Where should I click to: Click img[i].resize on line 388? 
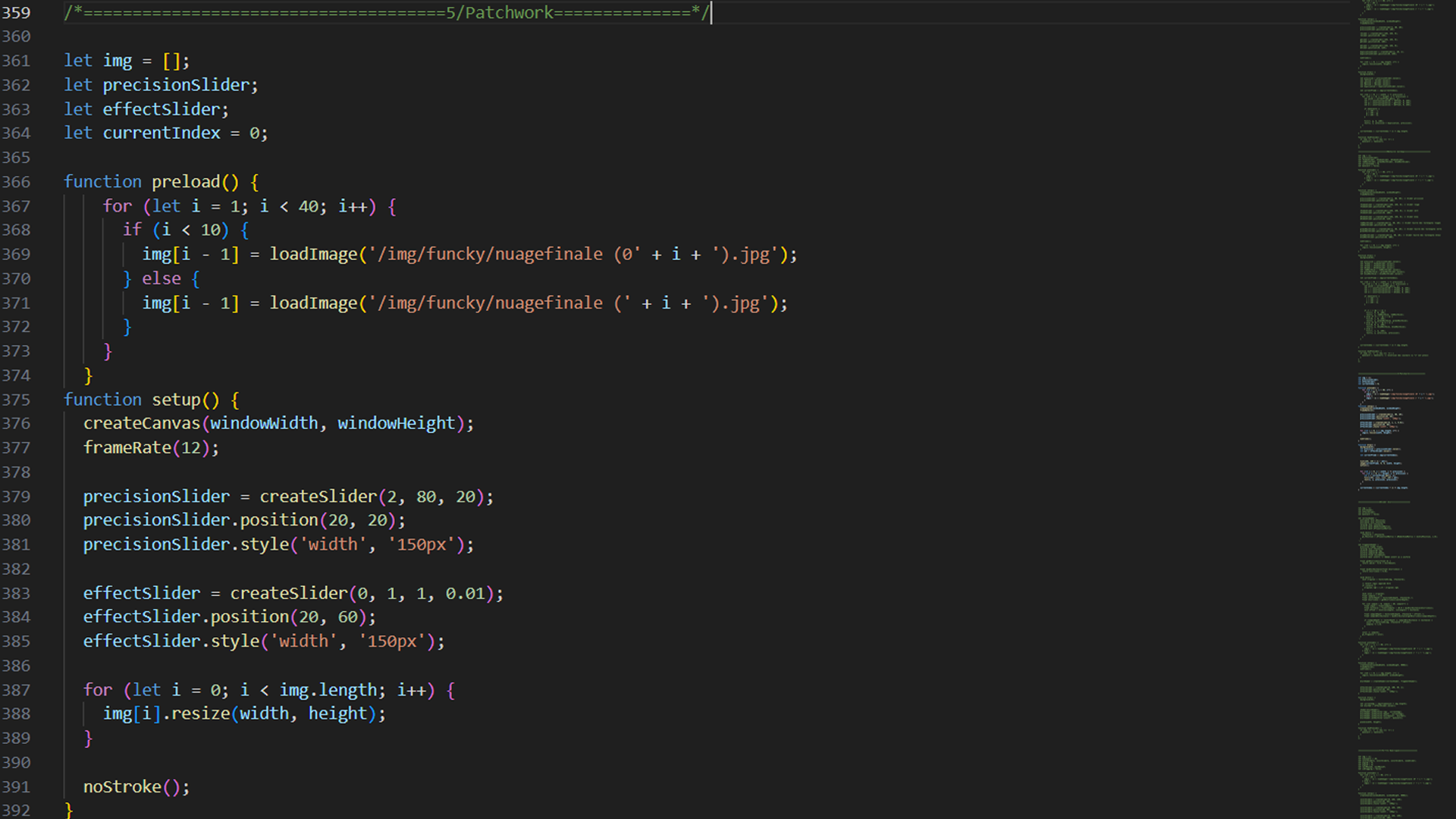(167, 714)
